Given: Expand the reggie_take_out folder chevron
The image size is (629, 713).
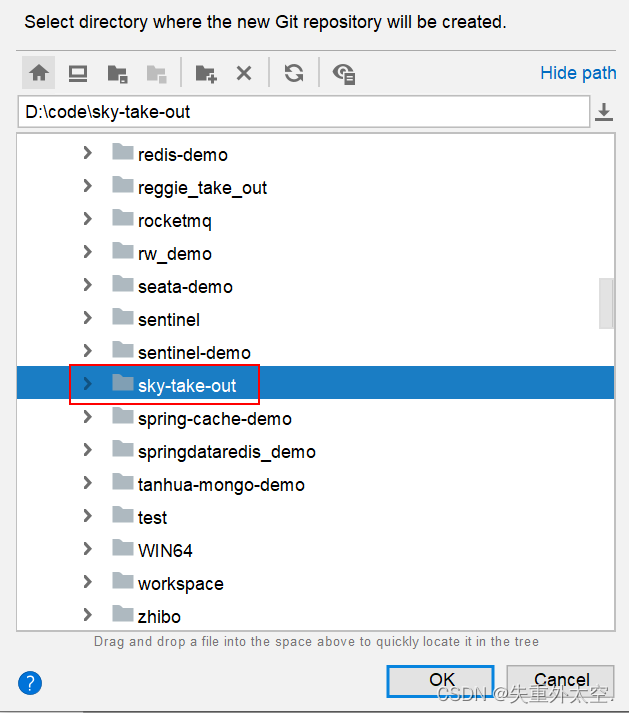Looking at the screenshot, I should (x=88, y=186).
